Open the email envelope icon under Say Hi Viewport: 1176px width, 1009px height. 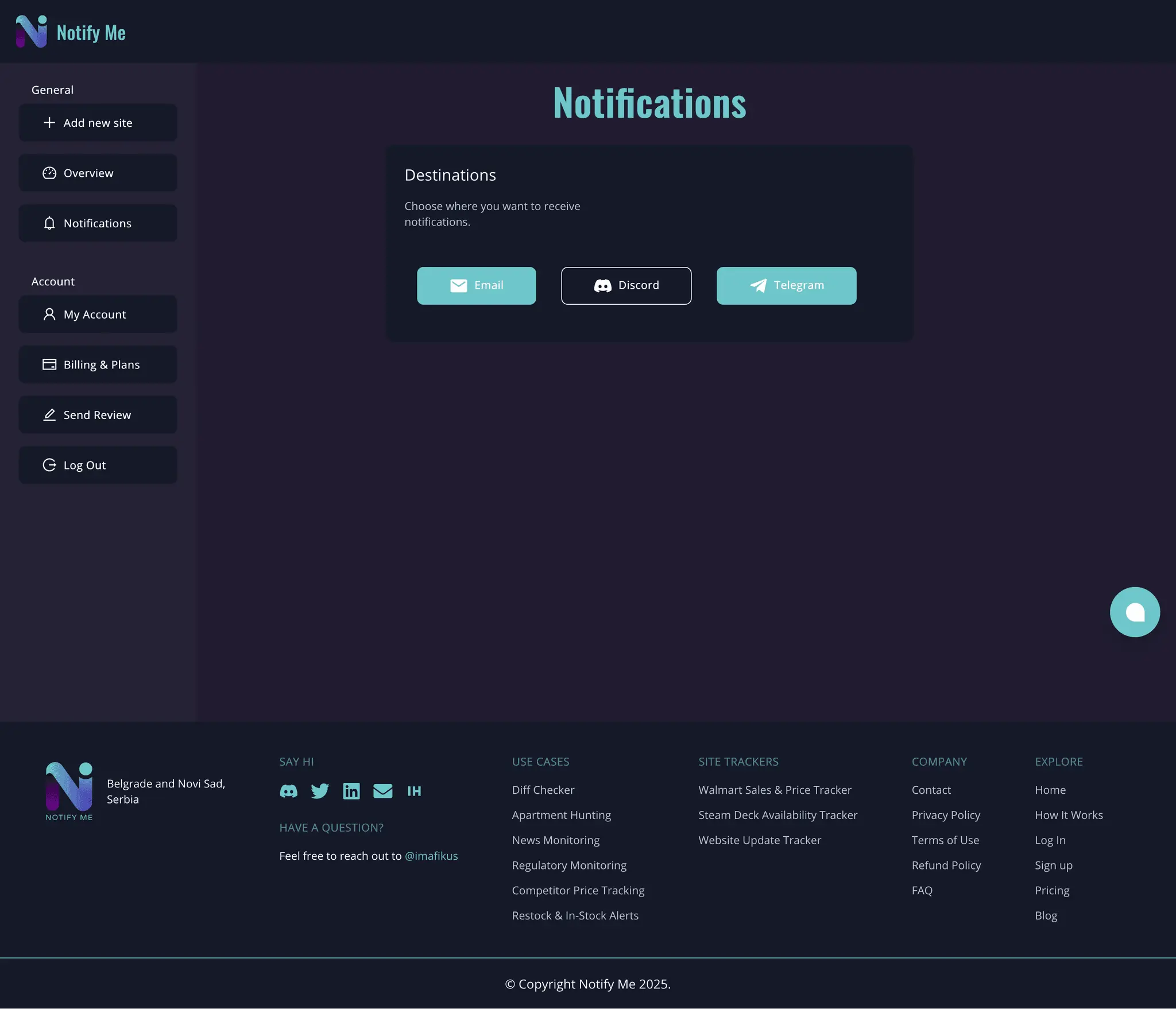pyautogui.click(x=383, y=791)
